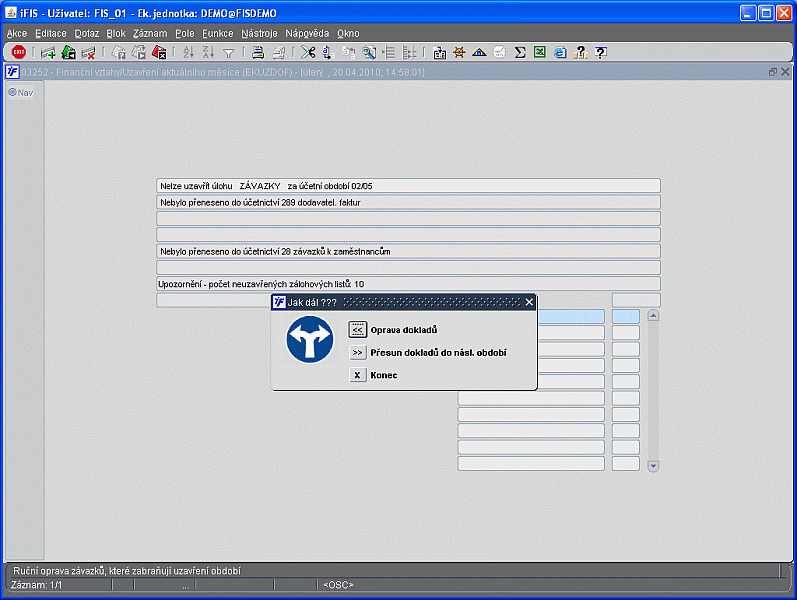Click the print setup icon
This screenshot has width=797, height=600.
[279, 52]
